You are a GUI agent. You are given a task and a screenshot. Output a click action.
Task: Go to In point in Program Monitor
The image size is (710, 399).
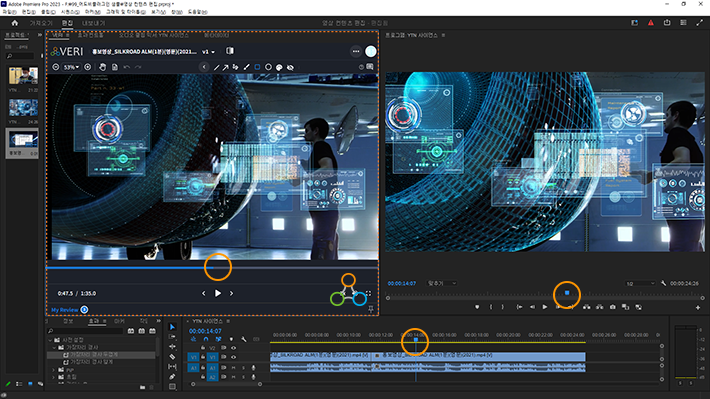[519, 307]
